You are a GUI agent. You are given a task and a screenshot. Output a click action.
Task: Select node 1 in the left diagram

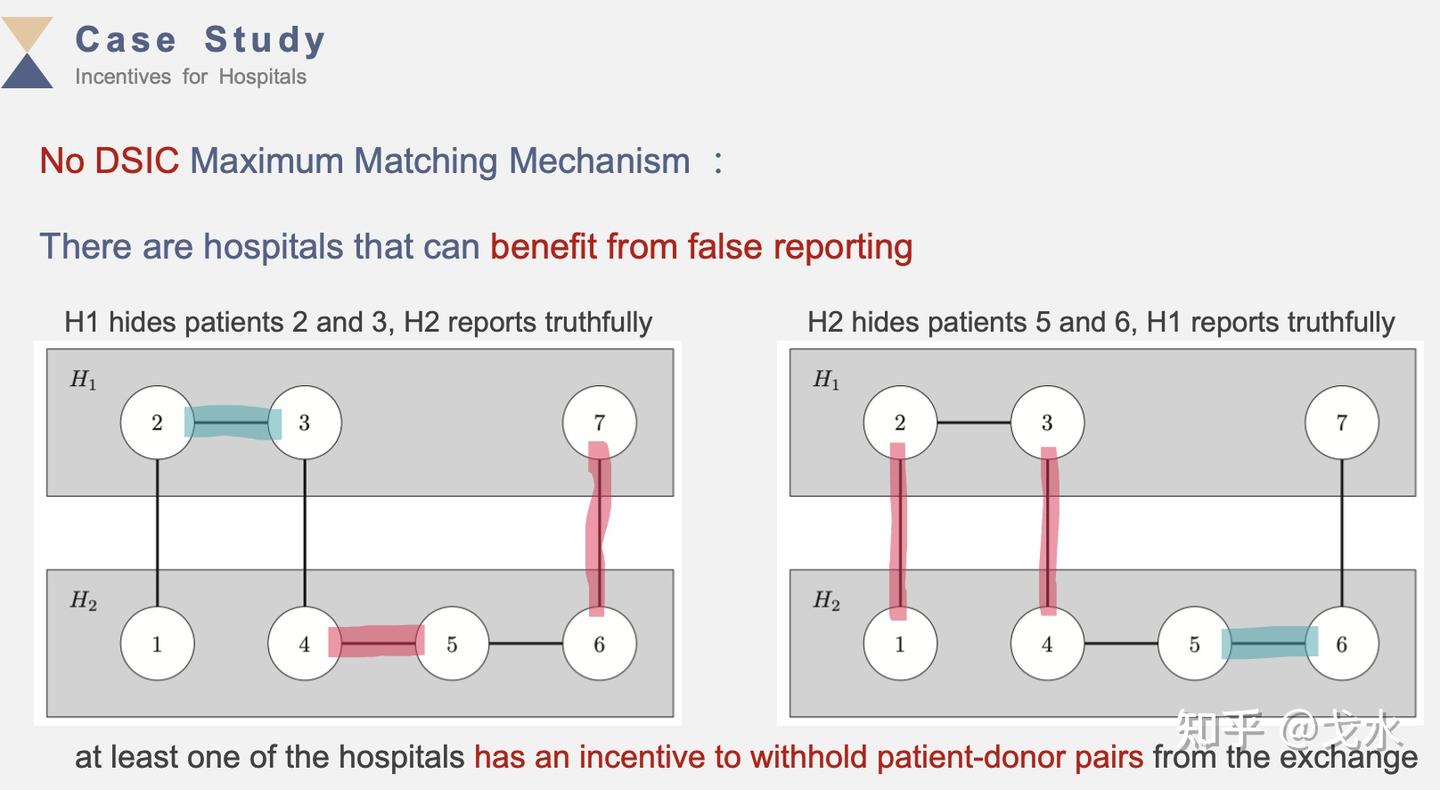(x=157, y=644)
